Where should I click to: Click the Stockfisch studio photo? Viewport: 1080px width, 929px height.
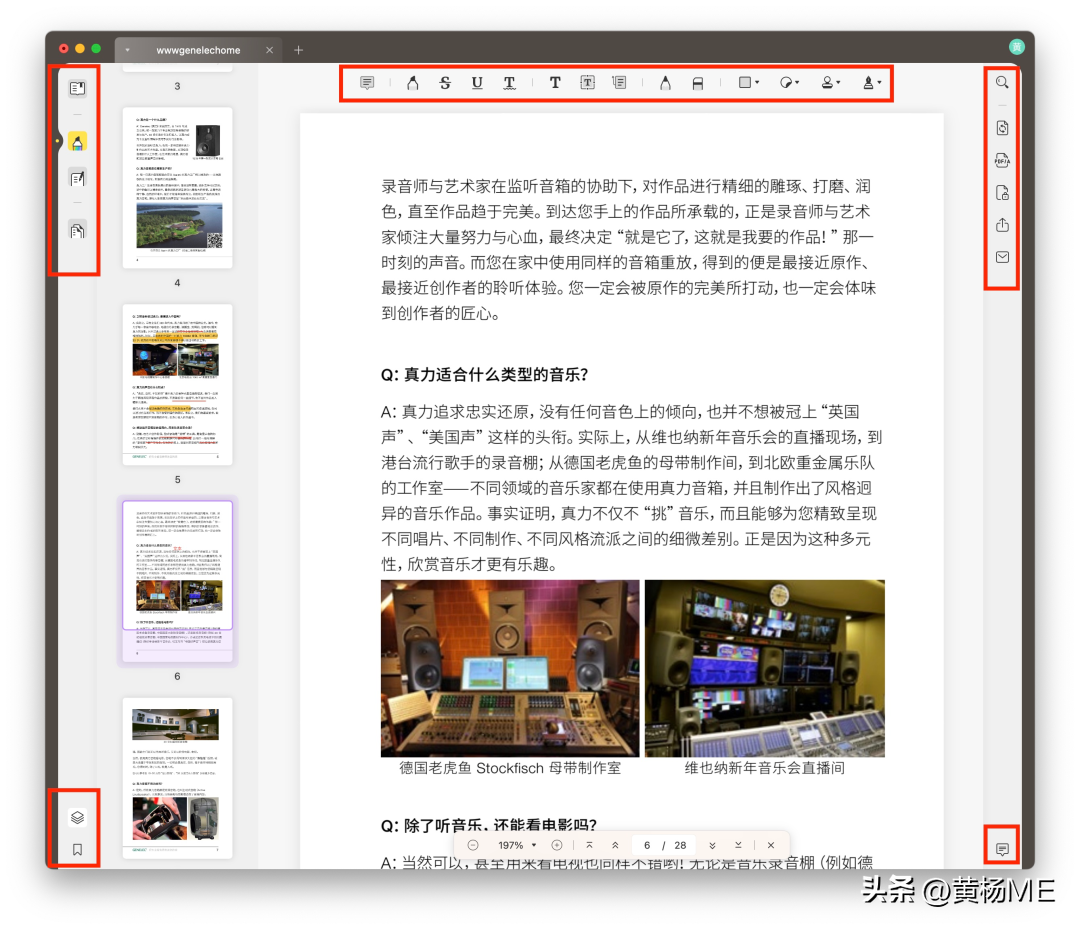510,668
